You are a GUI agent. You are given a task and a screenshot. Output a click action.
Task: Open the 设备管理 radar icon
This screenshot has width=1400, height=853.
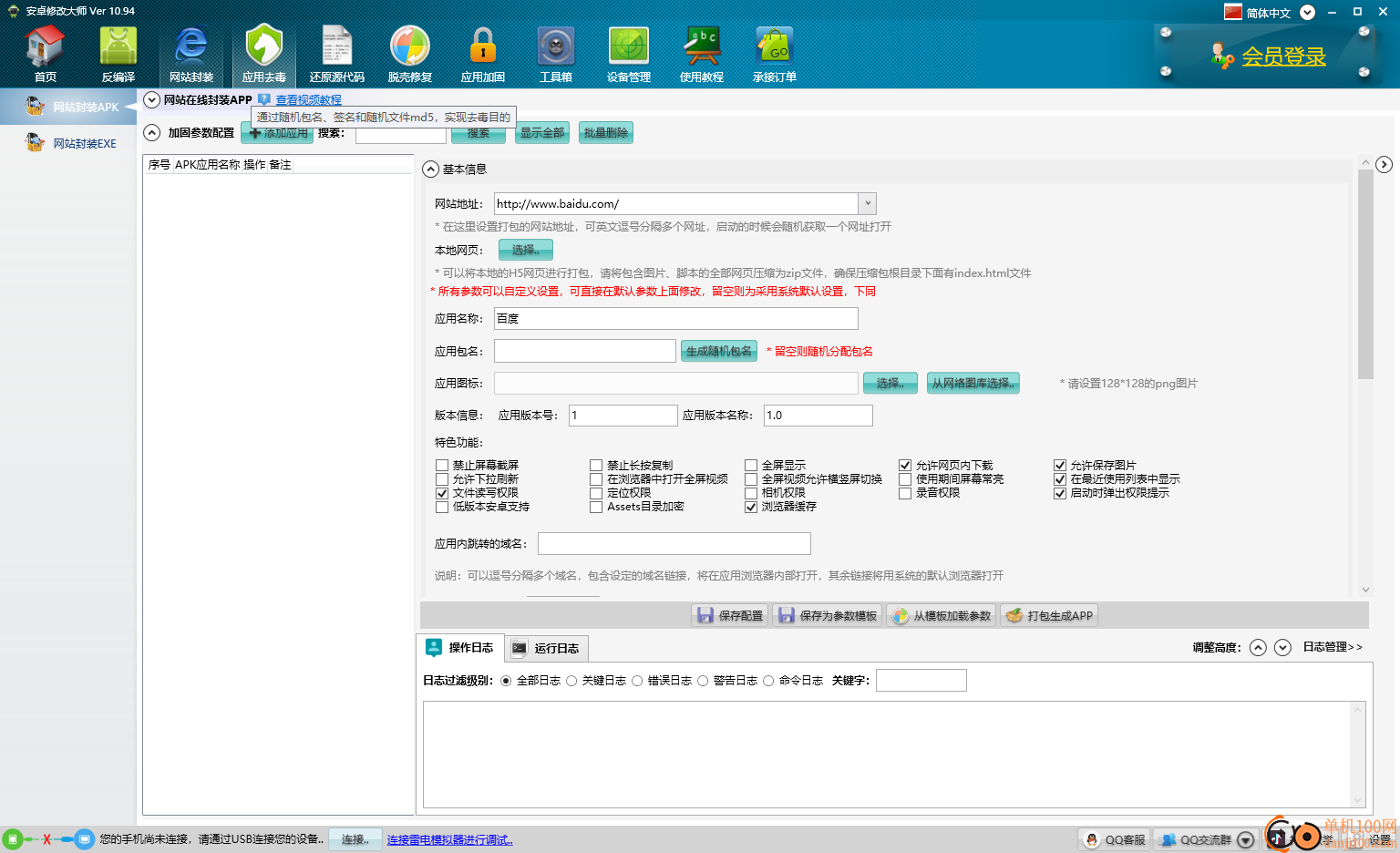(x=629, y=55)
